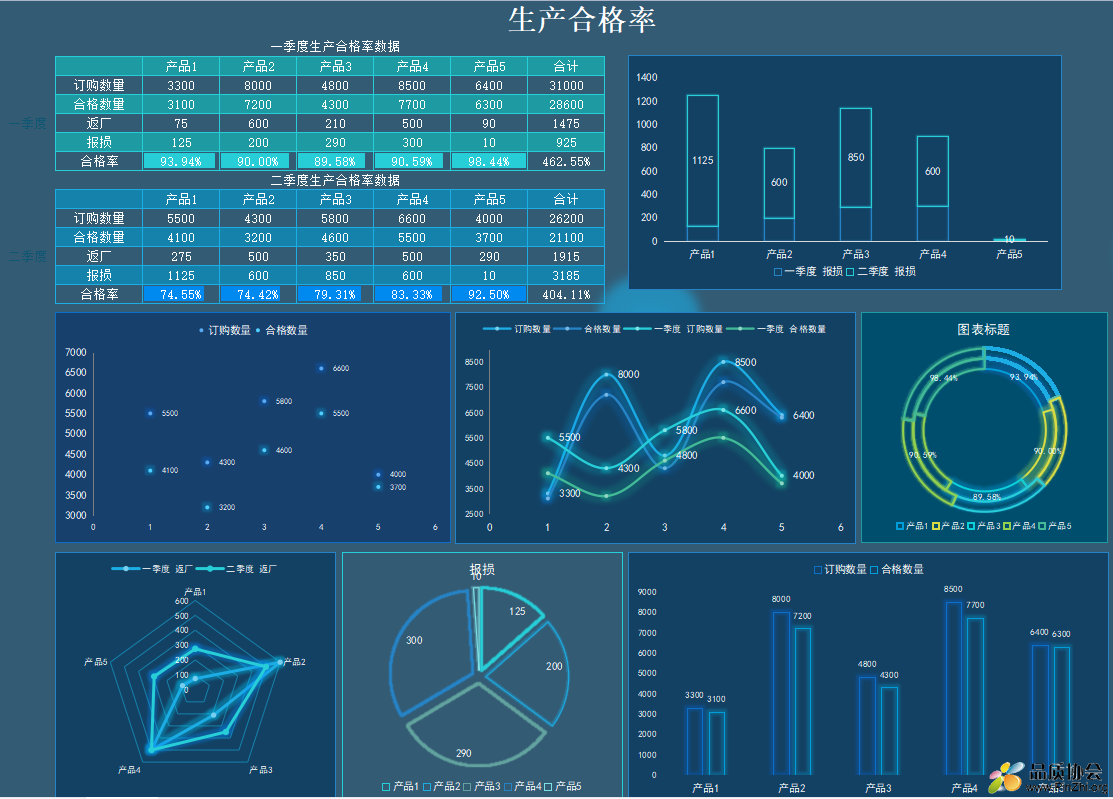The height and width of the screenshot is (799, 1113).
Task: Click the 产品1 bar labeled 3100
Action: click(716, 743)
